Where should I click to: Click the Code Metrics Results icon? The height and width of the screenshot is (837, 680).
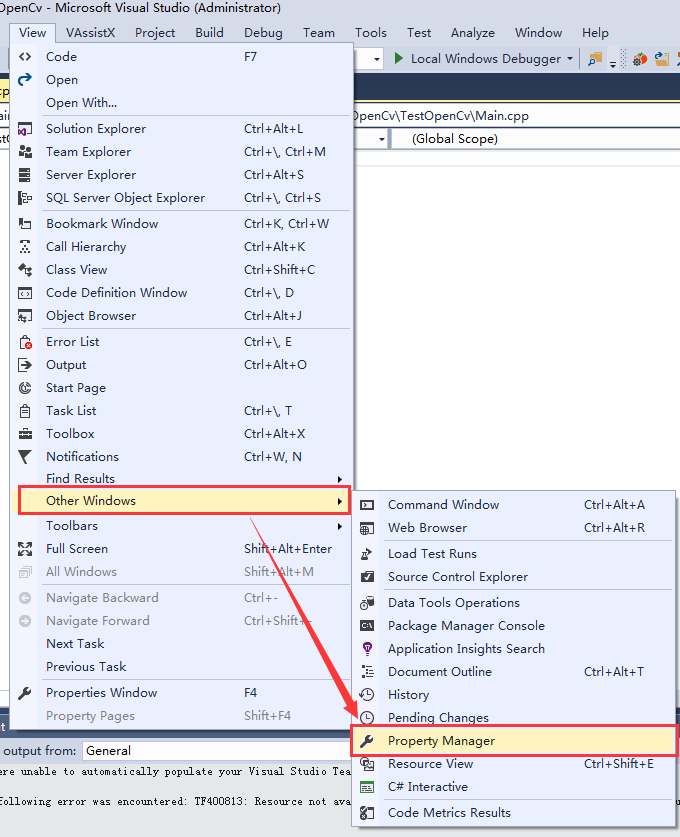pyautogui.click(x=367, y=812)
